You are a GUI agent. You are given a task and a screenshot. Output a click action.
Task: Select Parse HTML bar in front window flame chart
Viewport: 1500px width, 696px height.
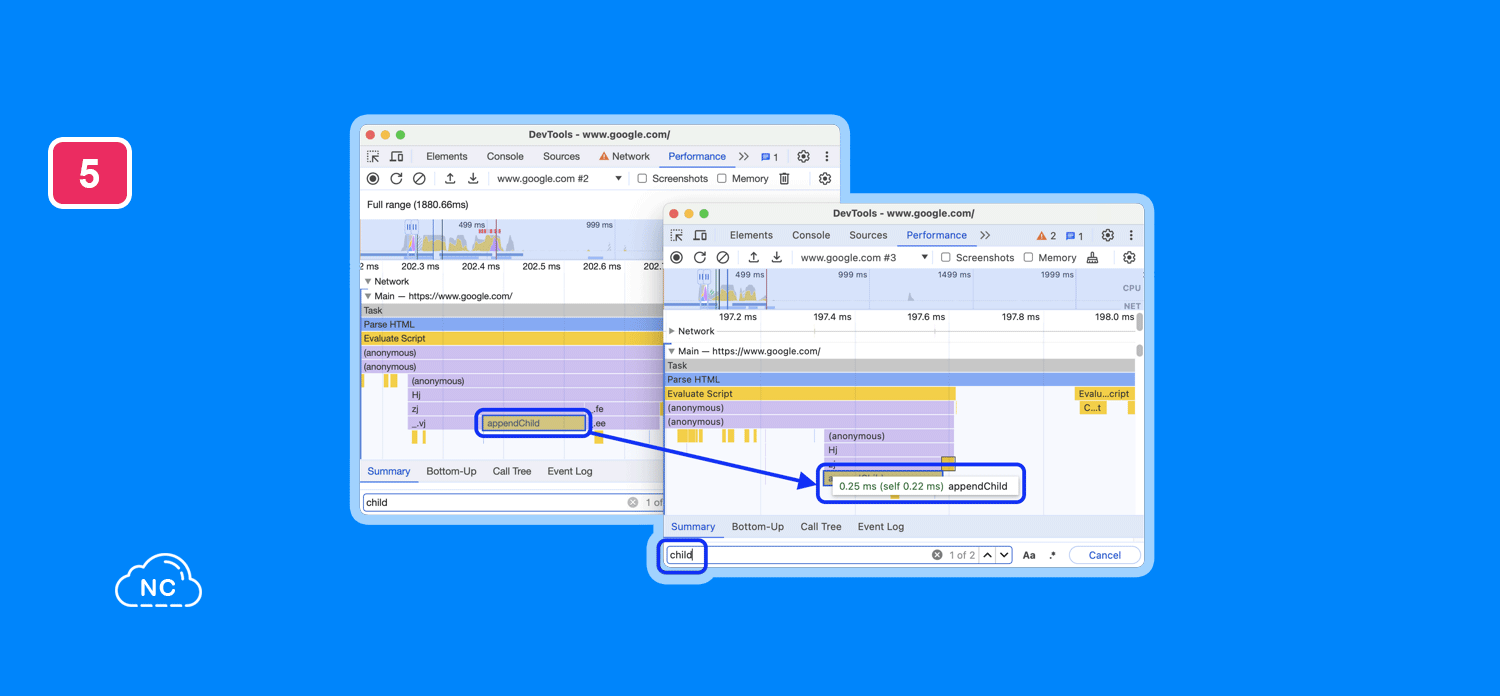(901, 380)
